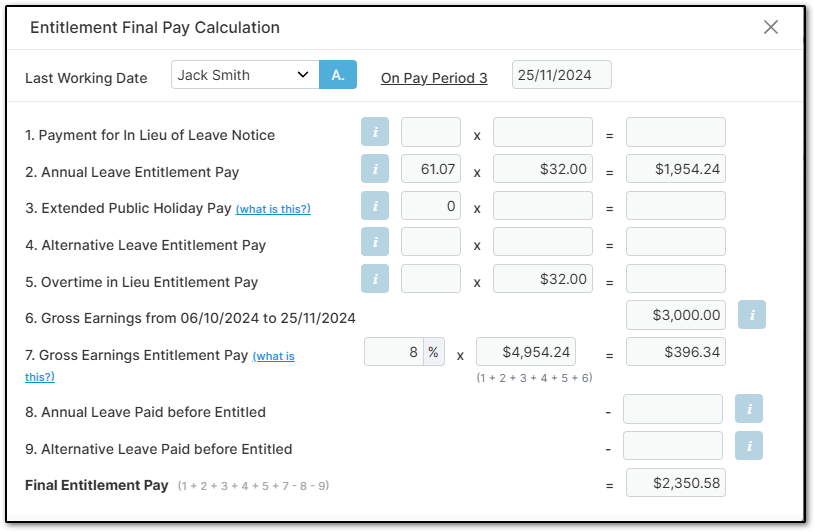
Task: Click the $1,954.24 annual leave total field
Action: (676, 169)
